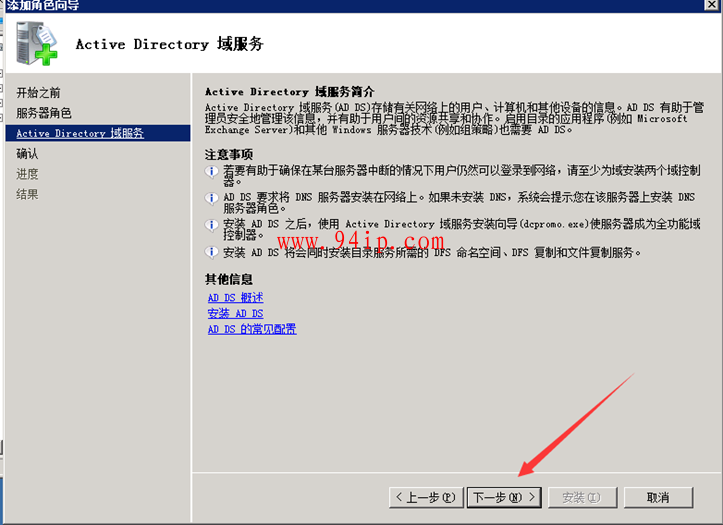
Task: Open the AD DS 概述 link
Action: (236, 298)
